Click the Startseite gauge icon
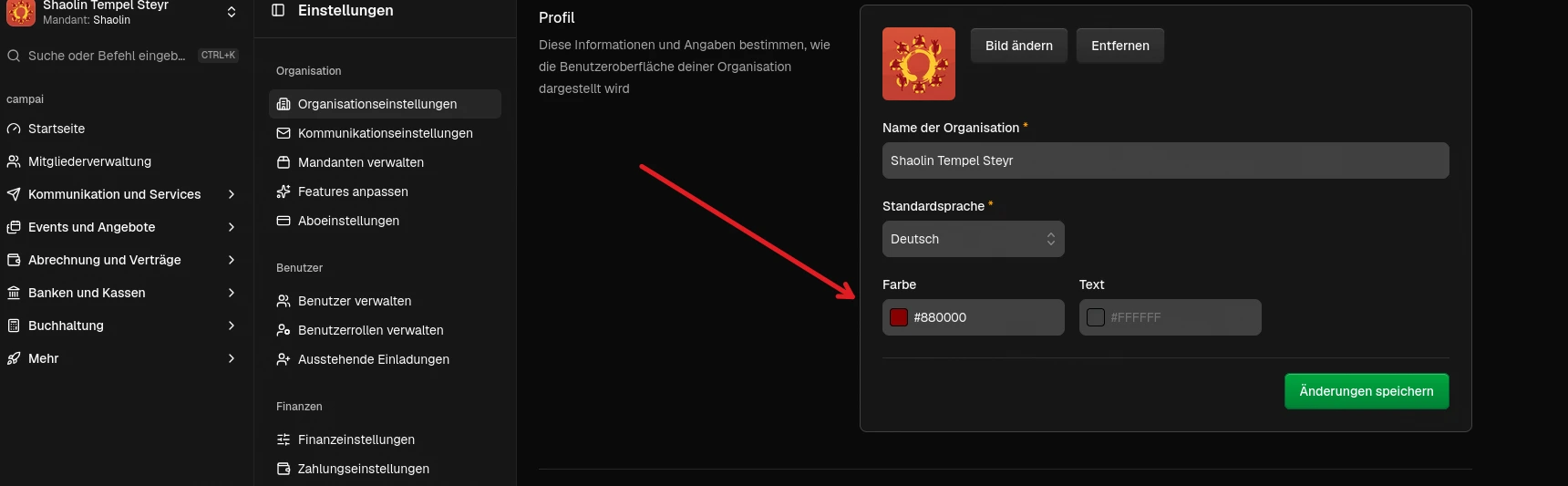Screen dimensions: 1568x486 pos(14,129)
